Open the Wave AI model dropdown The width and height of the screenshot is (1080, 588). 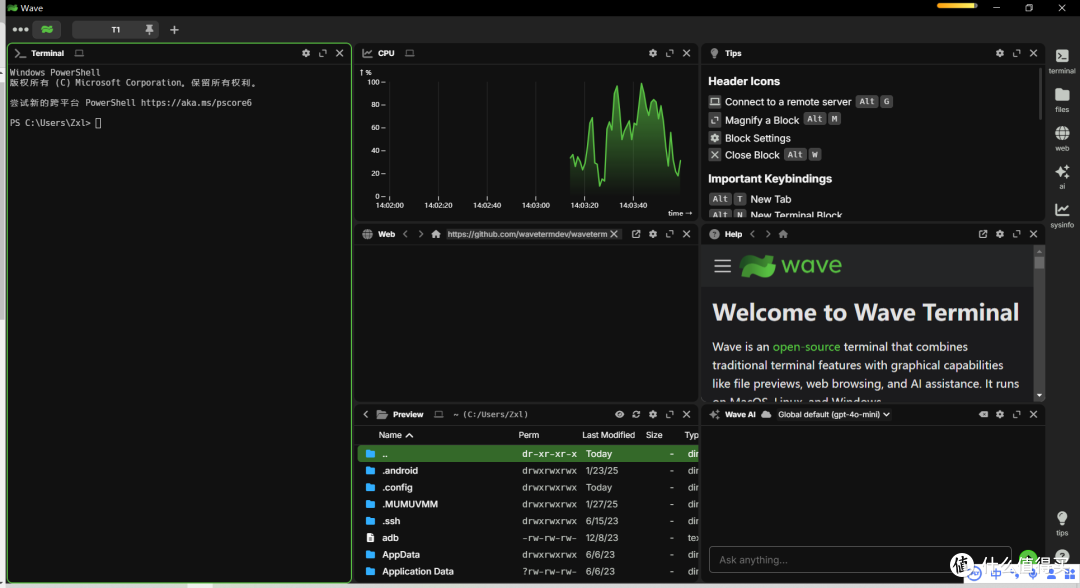point(834,414)
